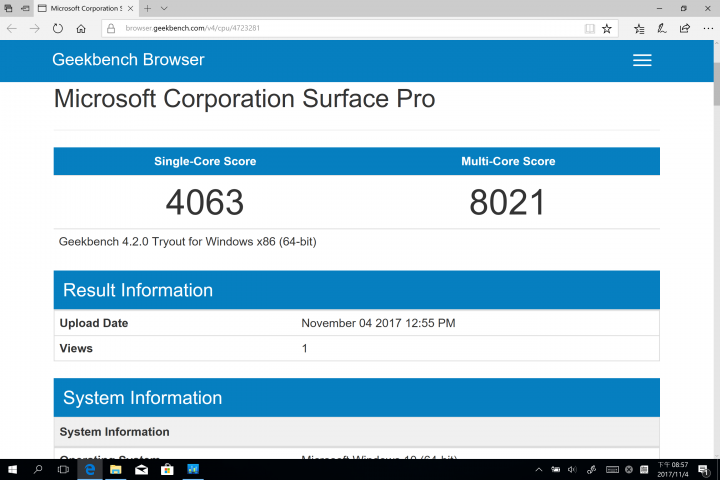
Task: Open a new tab with plus
Action: [x=147, y=8]
